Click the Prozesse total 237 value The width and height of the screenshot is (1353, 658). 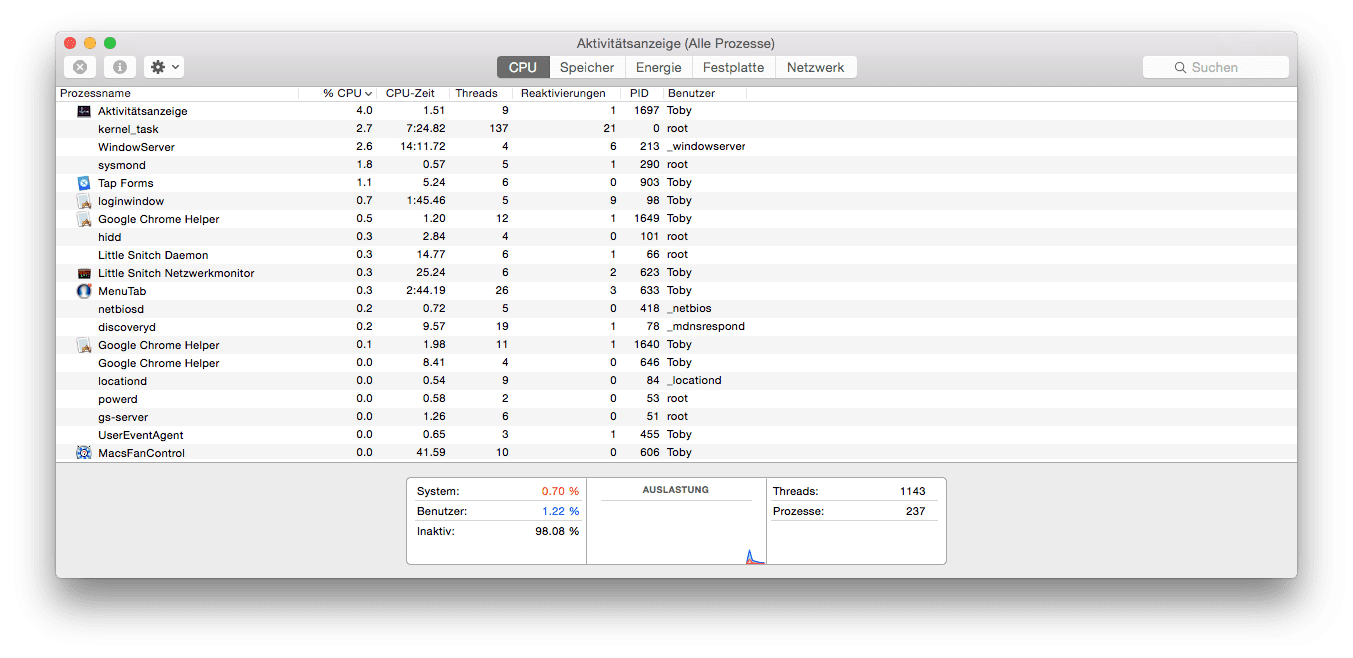(x=915, y=511)
